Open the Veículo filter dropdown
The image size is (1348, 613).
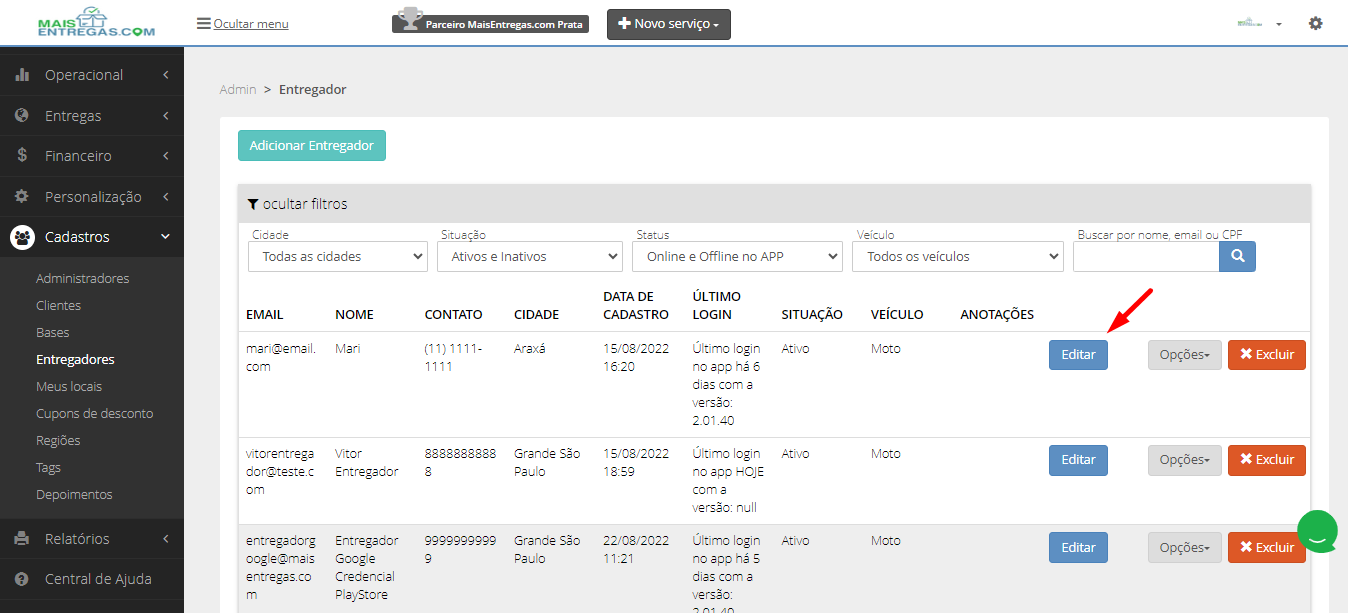[x=957, y=257]
